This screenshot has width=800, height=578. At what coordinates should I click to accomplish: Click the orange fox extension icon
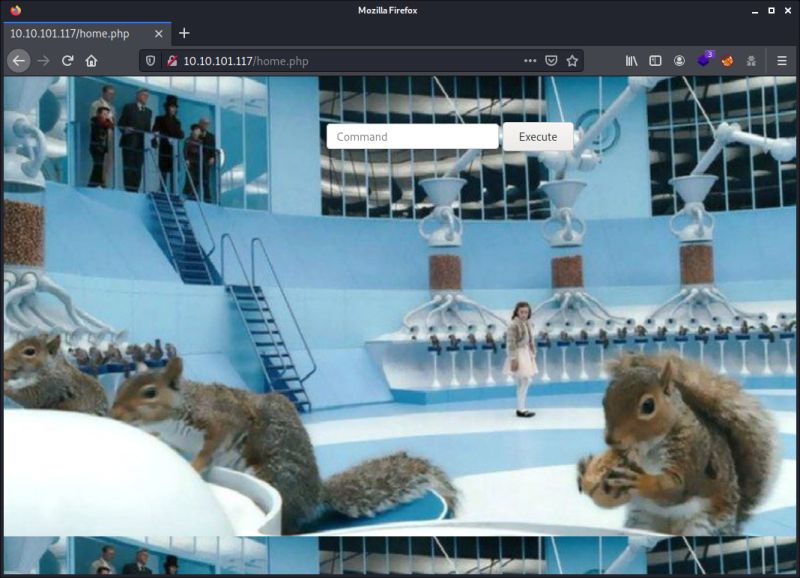(728, 60)
